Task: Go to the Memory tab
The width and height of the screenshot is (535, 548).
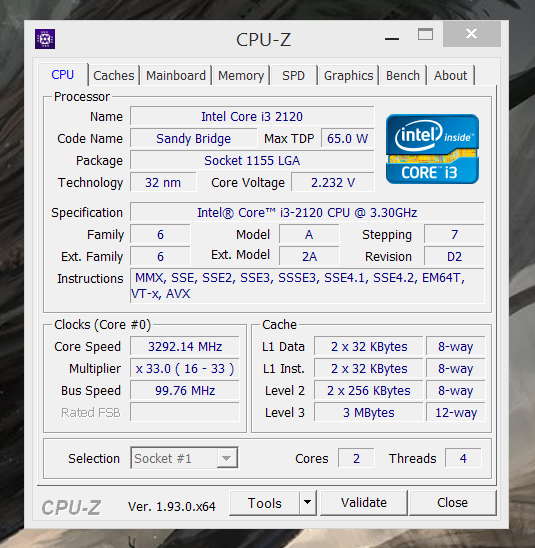Action: 241,75
